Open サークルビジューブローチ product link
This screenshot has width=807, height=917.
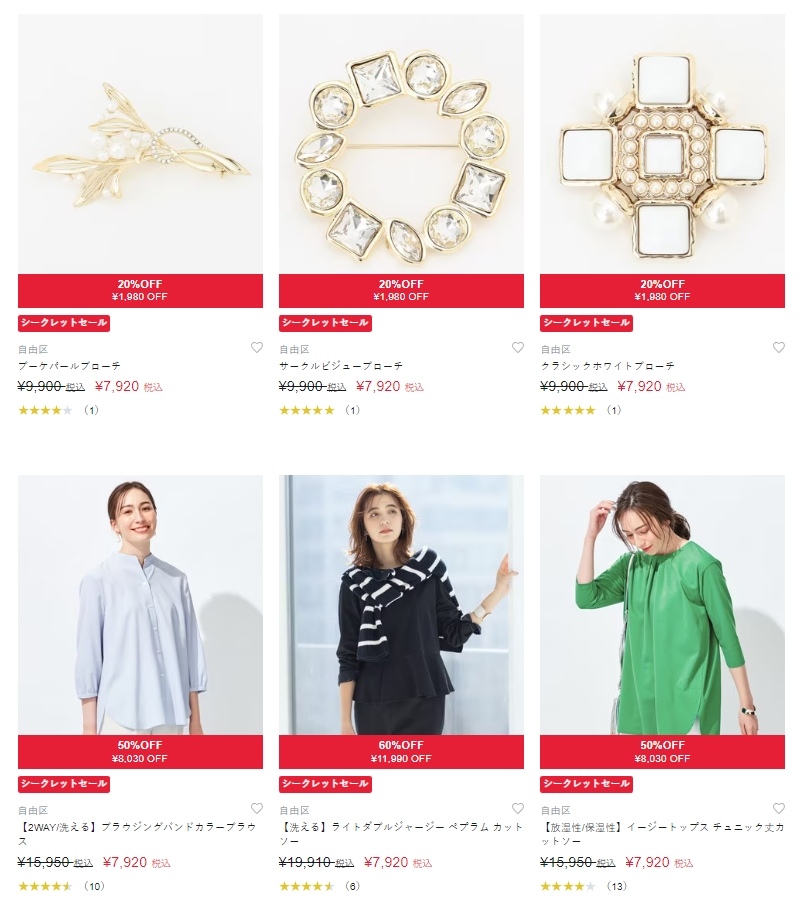tap(341, 366)
